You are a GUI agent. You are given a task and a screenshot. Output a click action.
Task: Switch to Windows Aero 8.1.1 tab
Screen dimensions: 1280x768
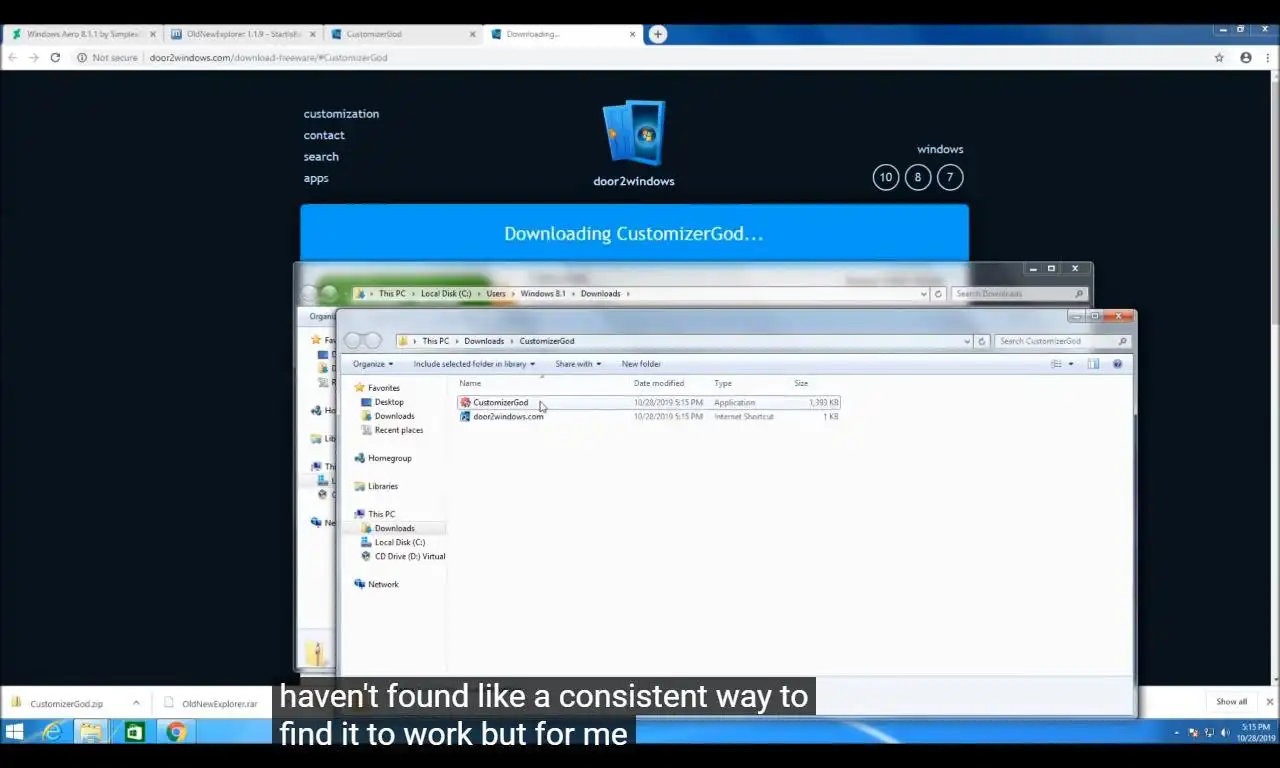click(x=82, y=34)
